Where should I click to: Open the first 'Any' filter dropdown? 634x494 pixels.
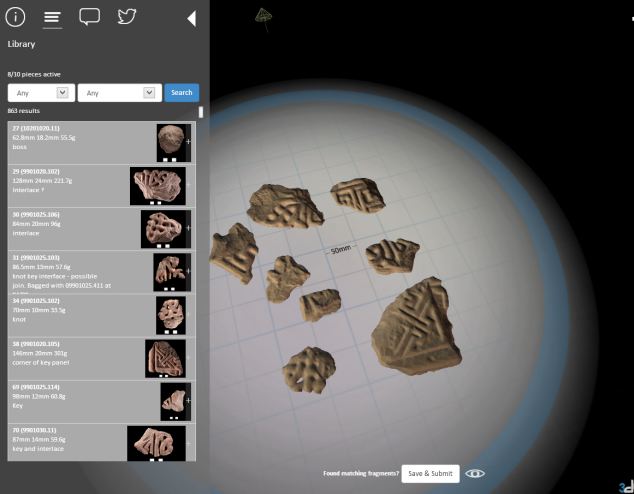pyautogui.click(x=40, y=92)
